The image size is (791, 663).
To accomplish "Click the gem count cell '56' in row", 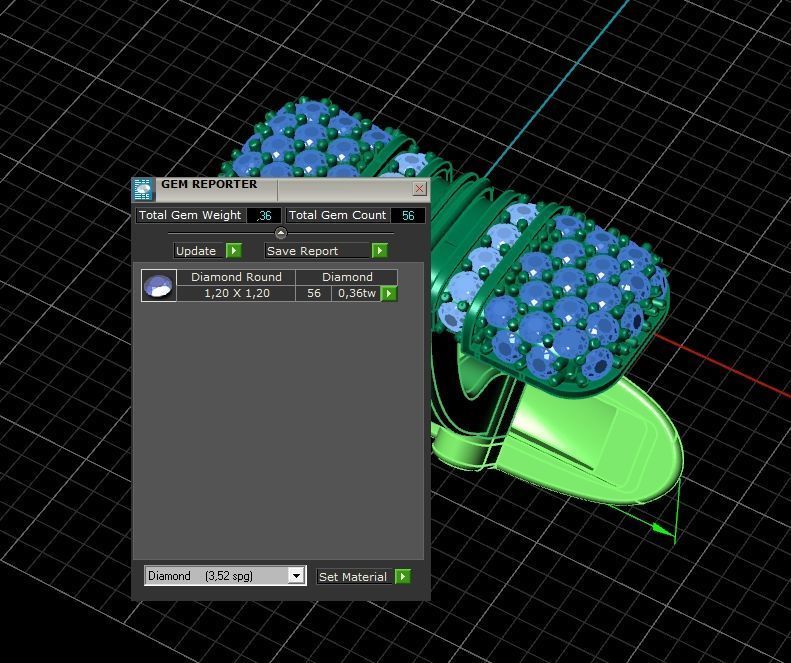I will tap(314, 293).
